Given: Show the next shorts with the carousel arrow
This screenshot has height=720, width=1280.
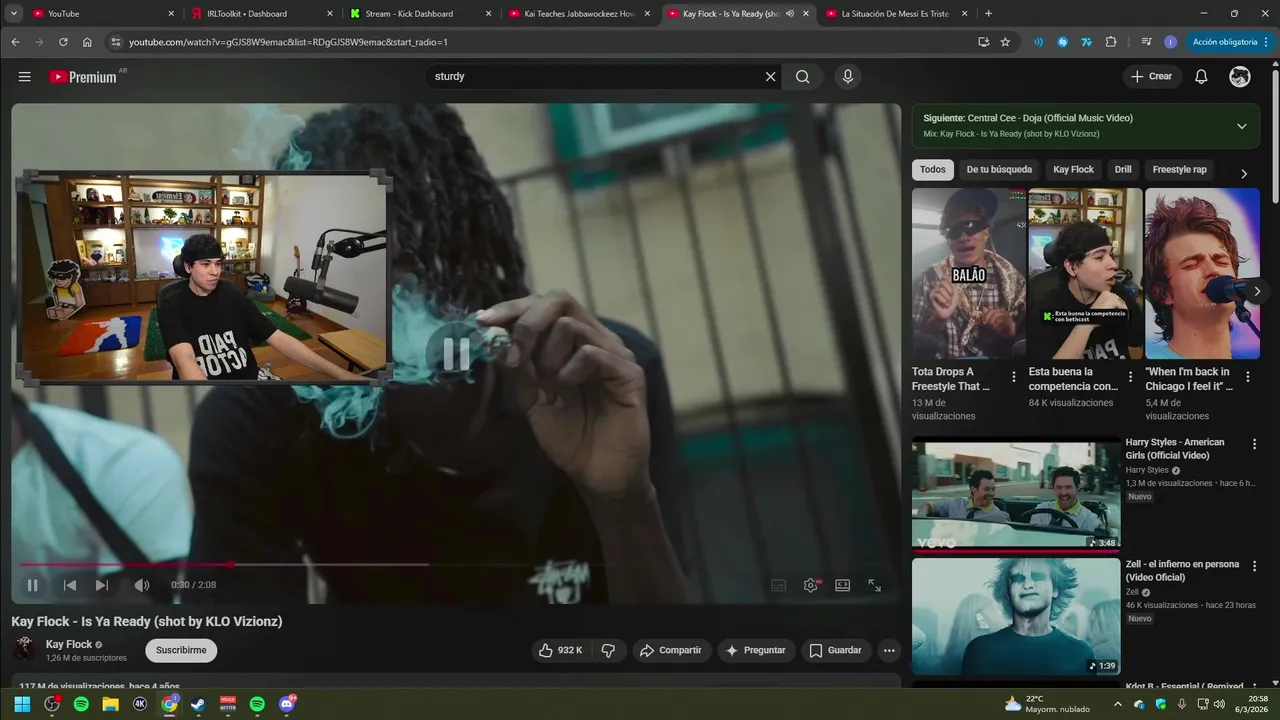Looking at the screenshot, I should click(x=1257, y=291).
